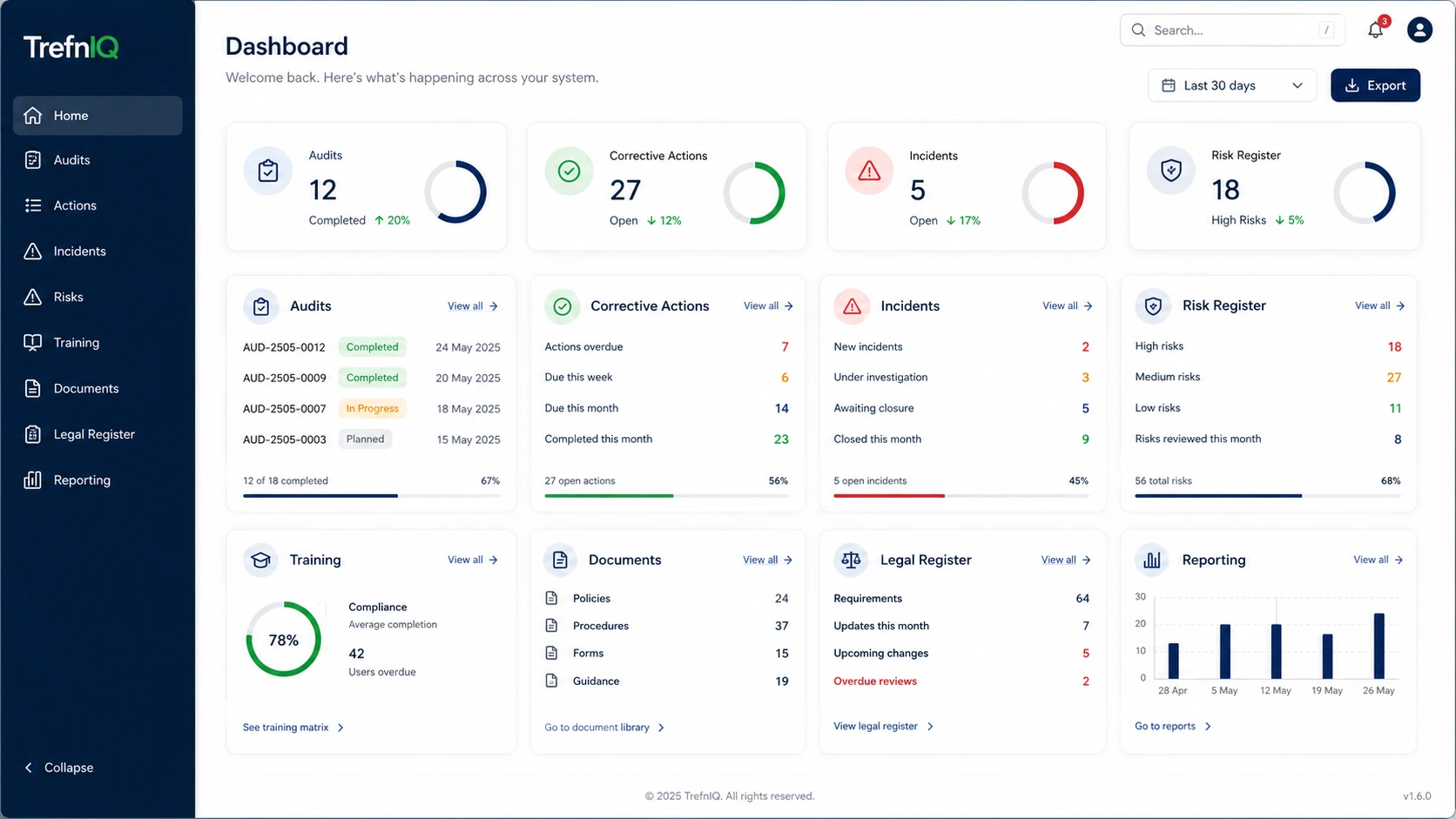This screenshot has height=819, width=1456.
Task: View all in the Audits panel
Action: point(473,306)
